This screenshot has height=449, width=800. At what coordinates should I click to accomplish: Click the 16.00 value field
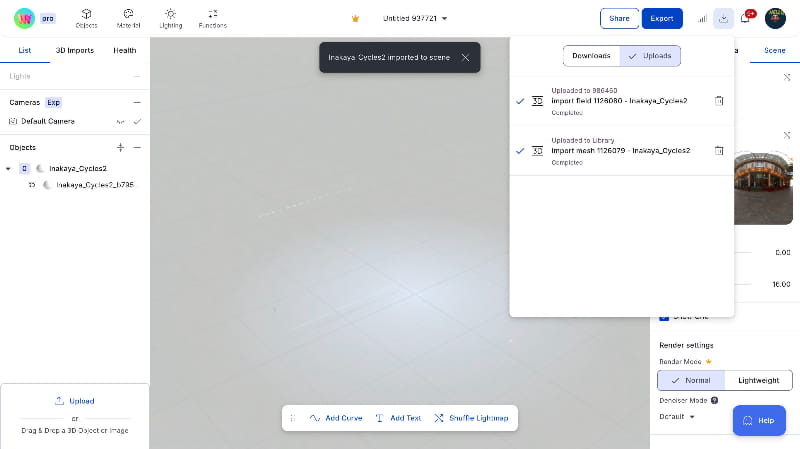[781, 284]
